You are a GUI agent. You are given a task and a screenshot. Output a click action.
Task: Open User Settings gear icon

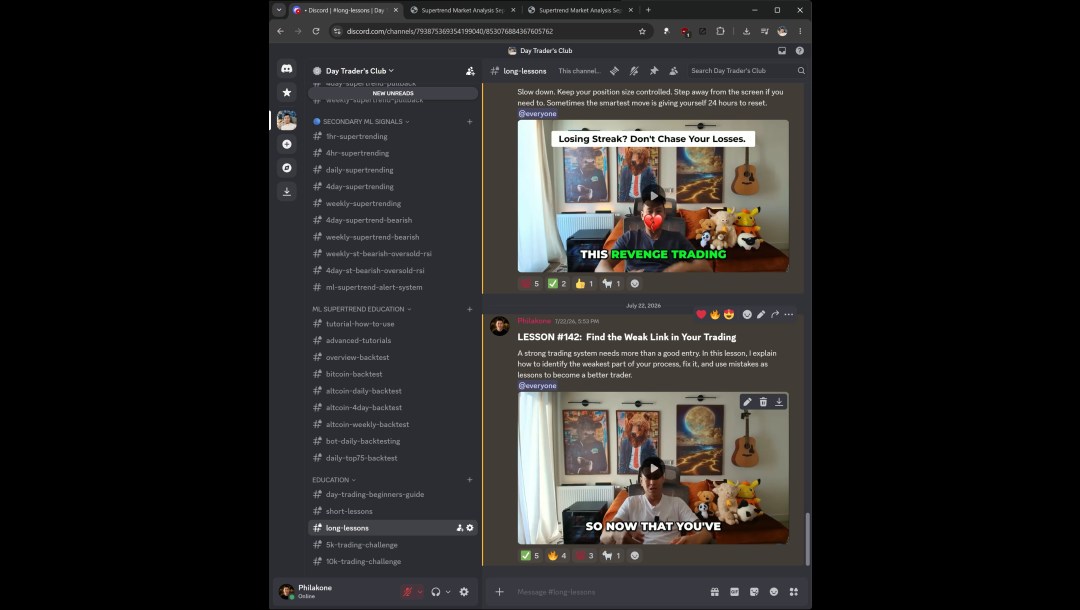coord(464,591)
